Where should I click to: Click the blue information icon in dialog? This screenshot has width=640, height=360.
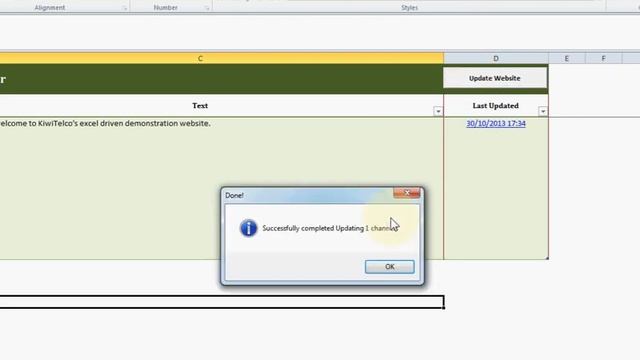(249, 228)
